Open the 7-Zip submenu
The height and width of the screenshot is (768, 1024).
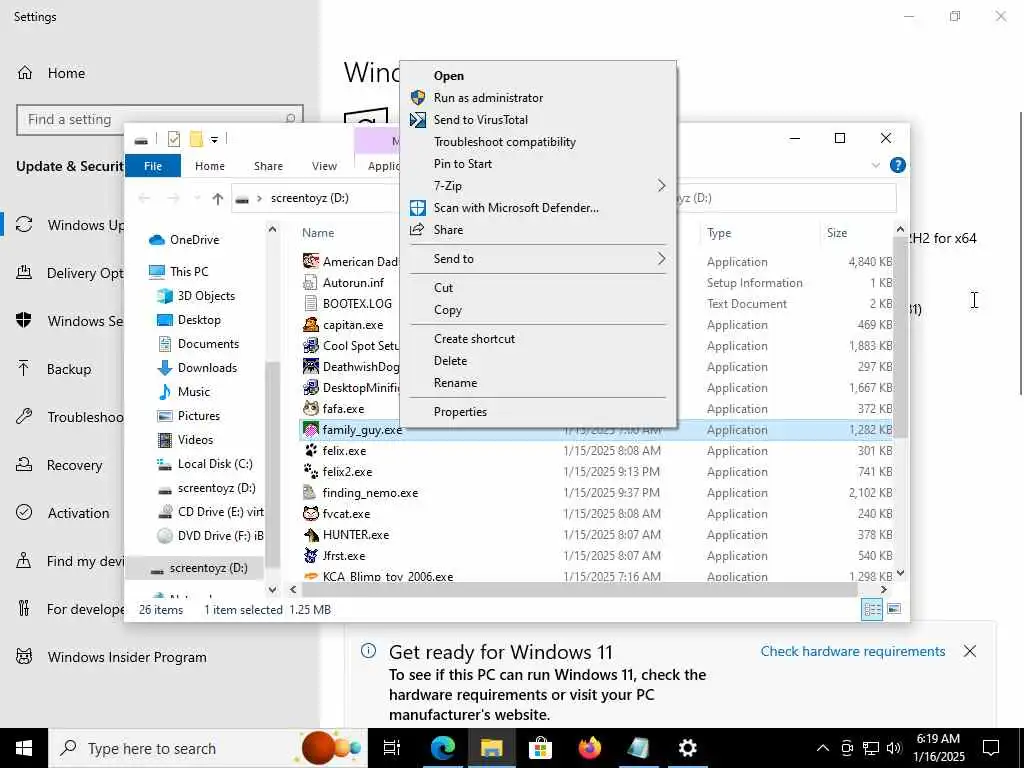click(x=538, y=186)
